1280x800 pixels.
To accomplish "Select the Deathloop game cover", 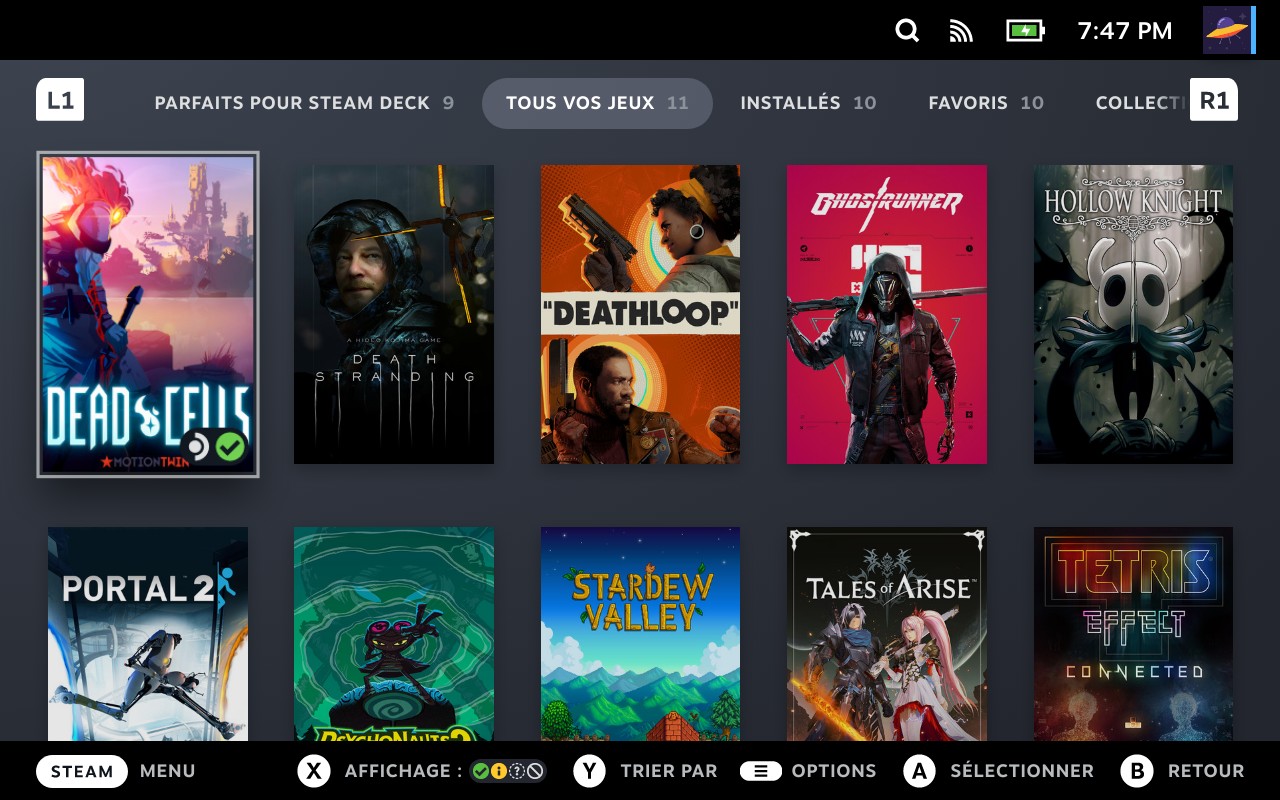I will pyautogui.click(x=640, y=314).
